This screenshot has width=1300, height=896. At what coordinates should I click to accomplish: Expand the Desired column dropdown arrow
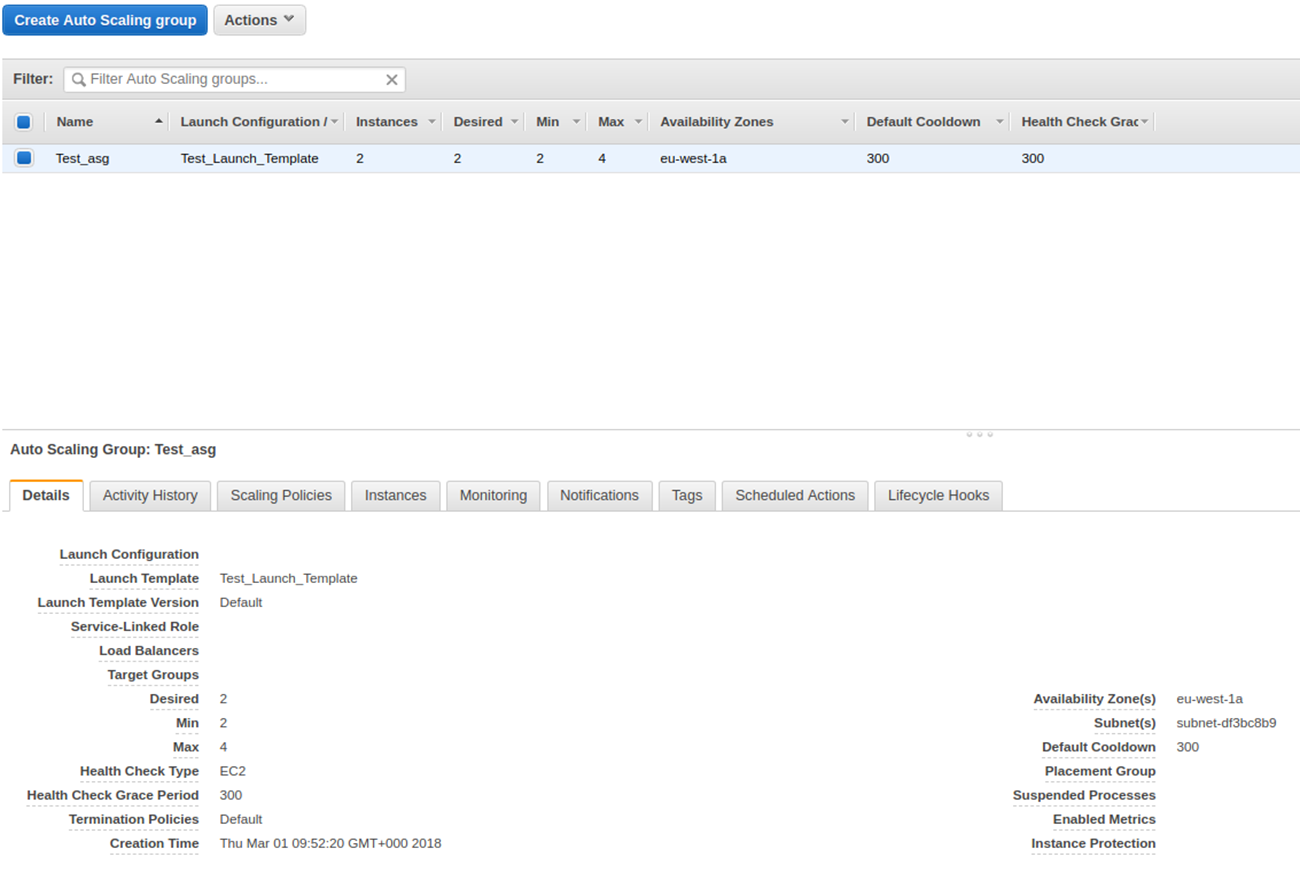[x=515, y=122]
